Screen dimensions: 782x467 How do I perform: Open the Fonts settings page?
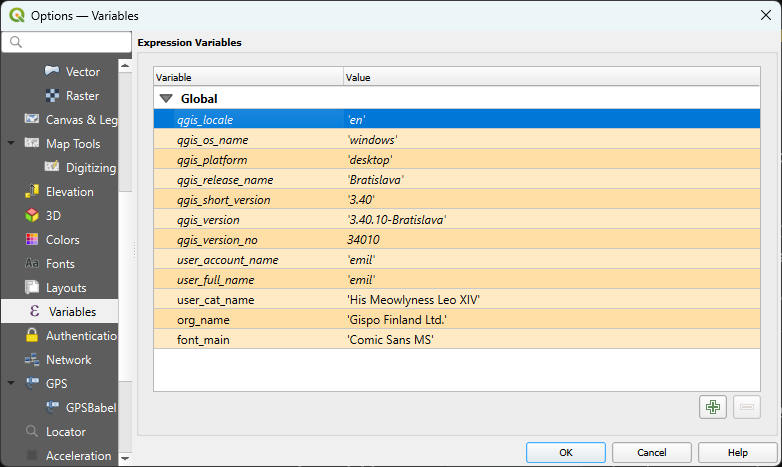point(60,264)
